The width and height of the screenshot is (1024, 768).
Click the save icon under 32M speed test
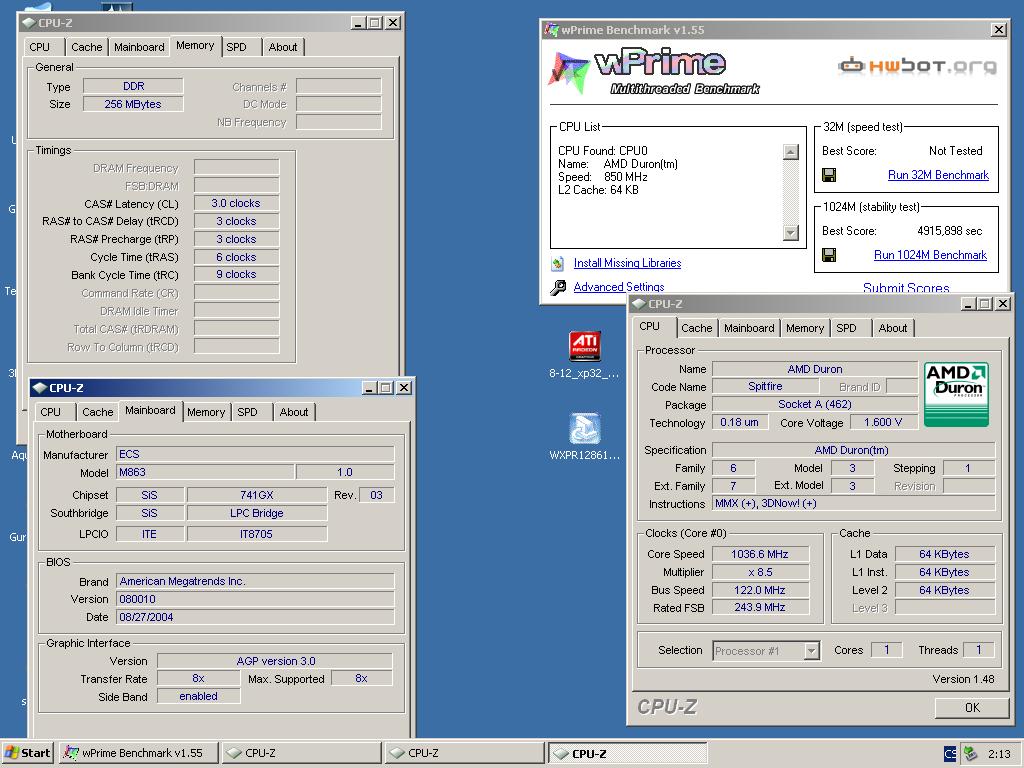tap(829, 175)
